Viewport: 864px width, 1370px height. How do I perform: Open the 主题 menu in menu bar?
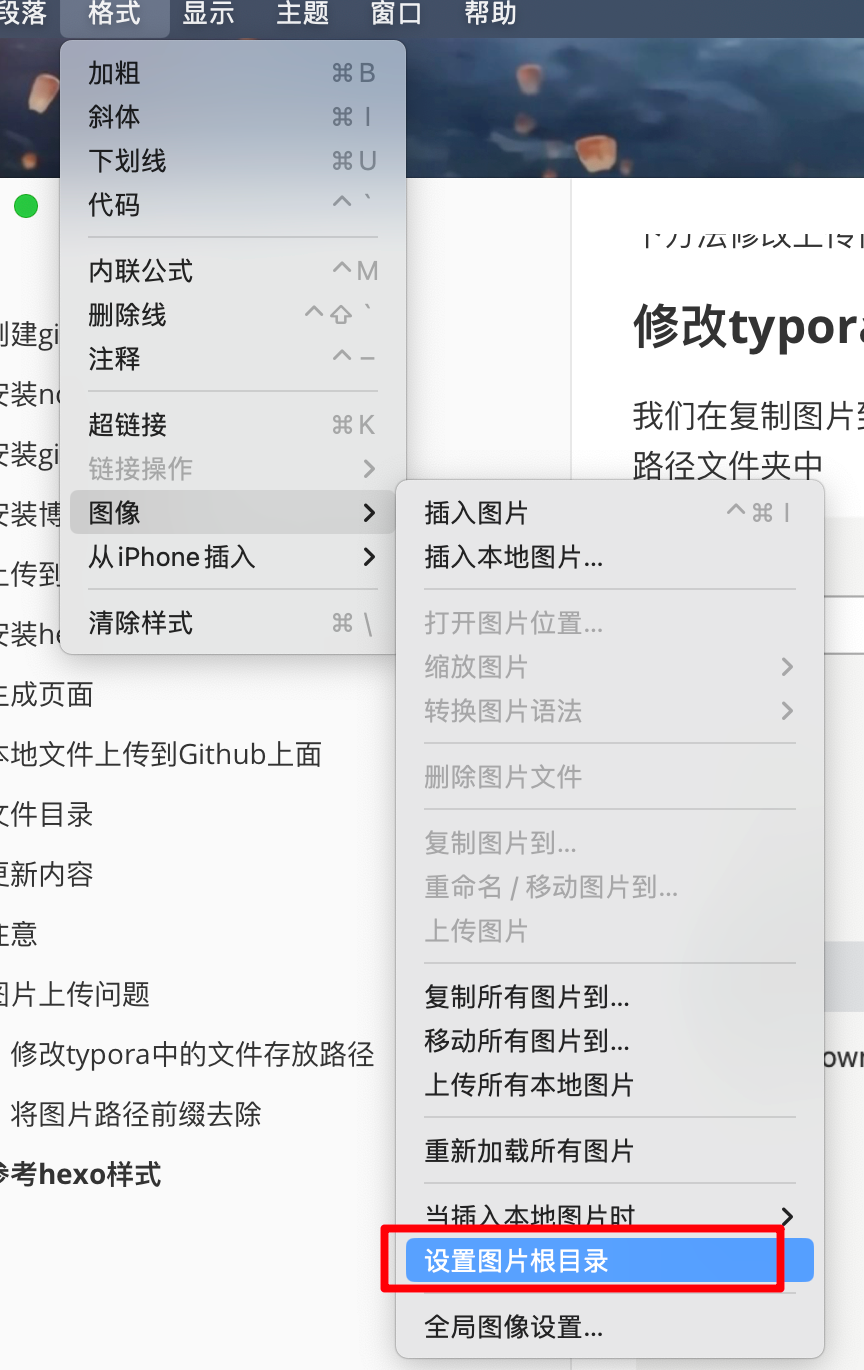(x=302, y=14)
